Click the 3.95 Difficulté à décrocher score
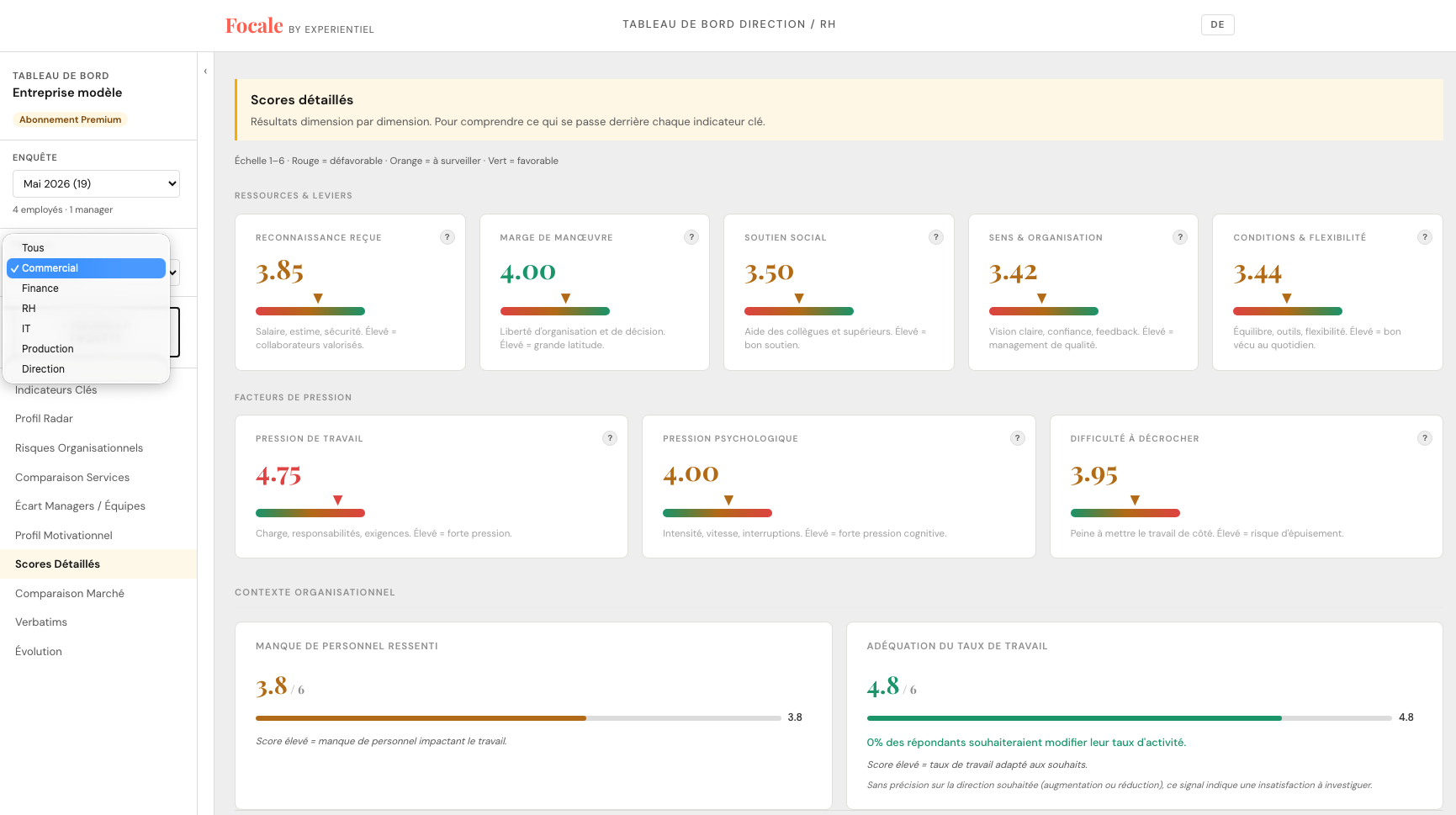The image size is (1456, 815). (x=1094, y=476)
